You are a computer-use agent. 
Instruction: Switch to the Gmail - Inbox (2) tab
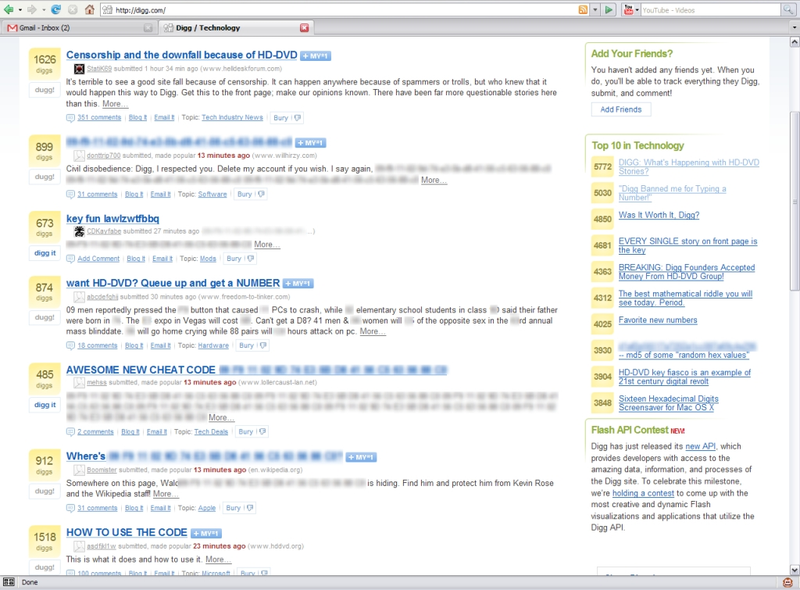pyautogui.click(x=79, y=28)
